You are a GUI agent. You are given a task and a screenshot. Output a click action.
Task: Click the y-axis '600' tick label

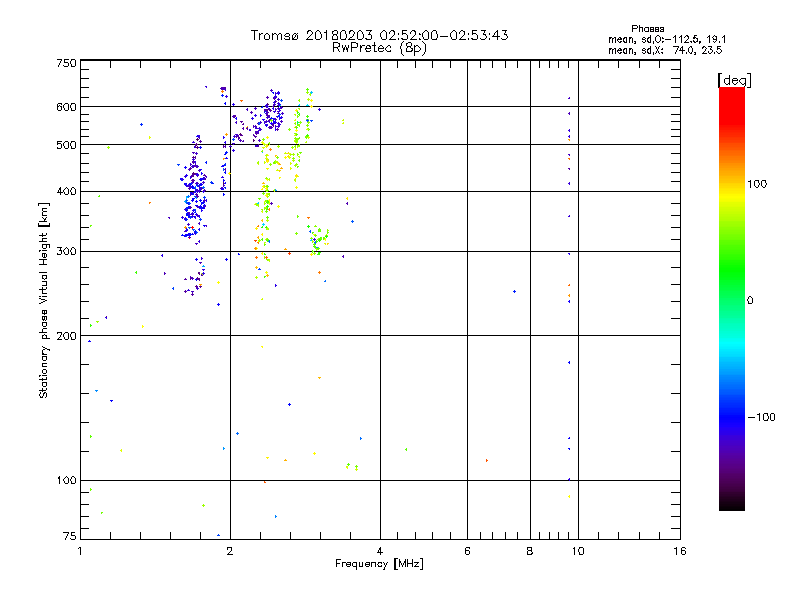pyautogui.click(x=66, y=107)
